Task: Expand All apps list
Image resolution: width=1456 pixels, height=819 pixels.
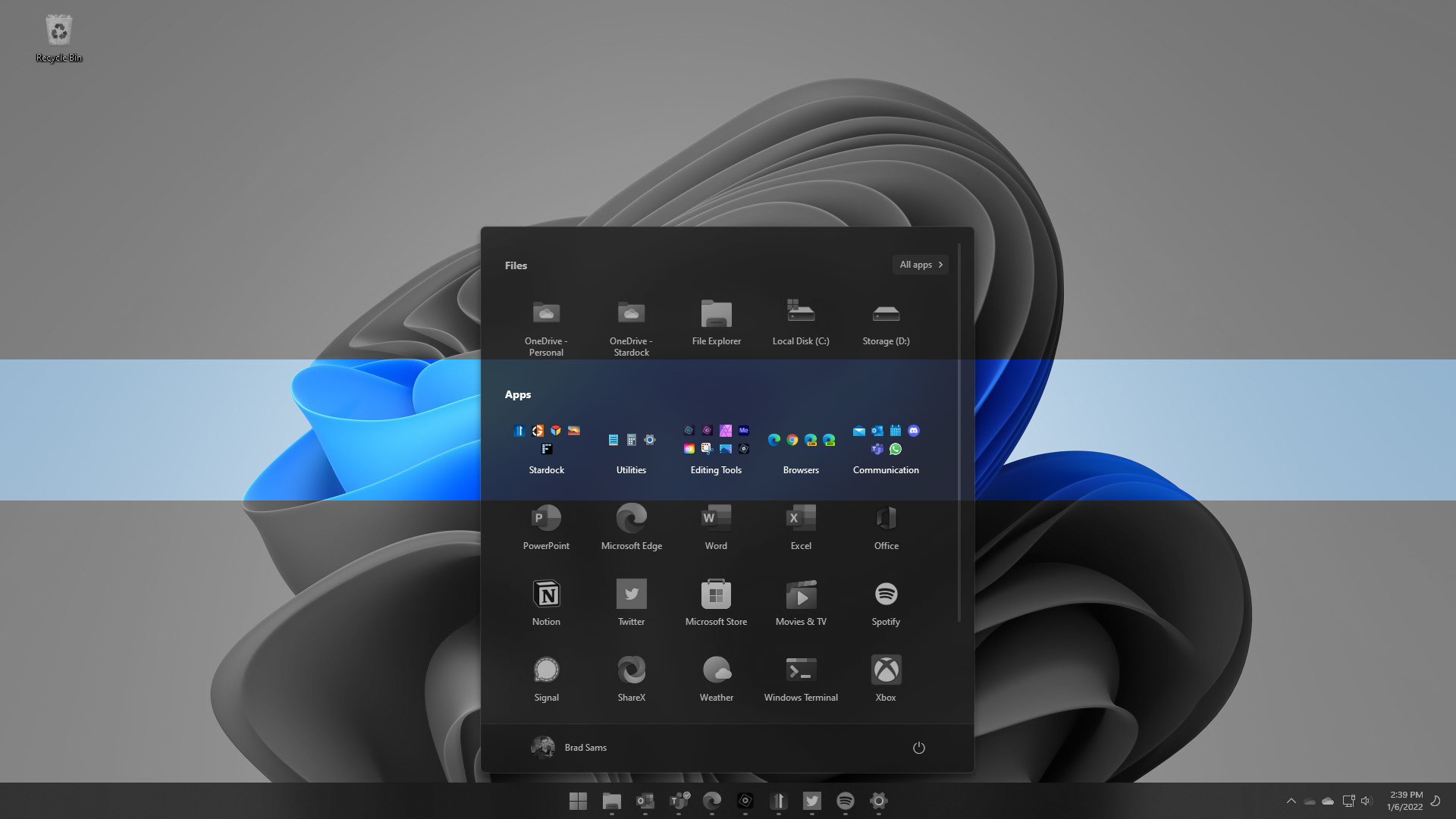Action: pos(920,264)
